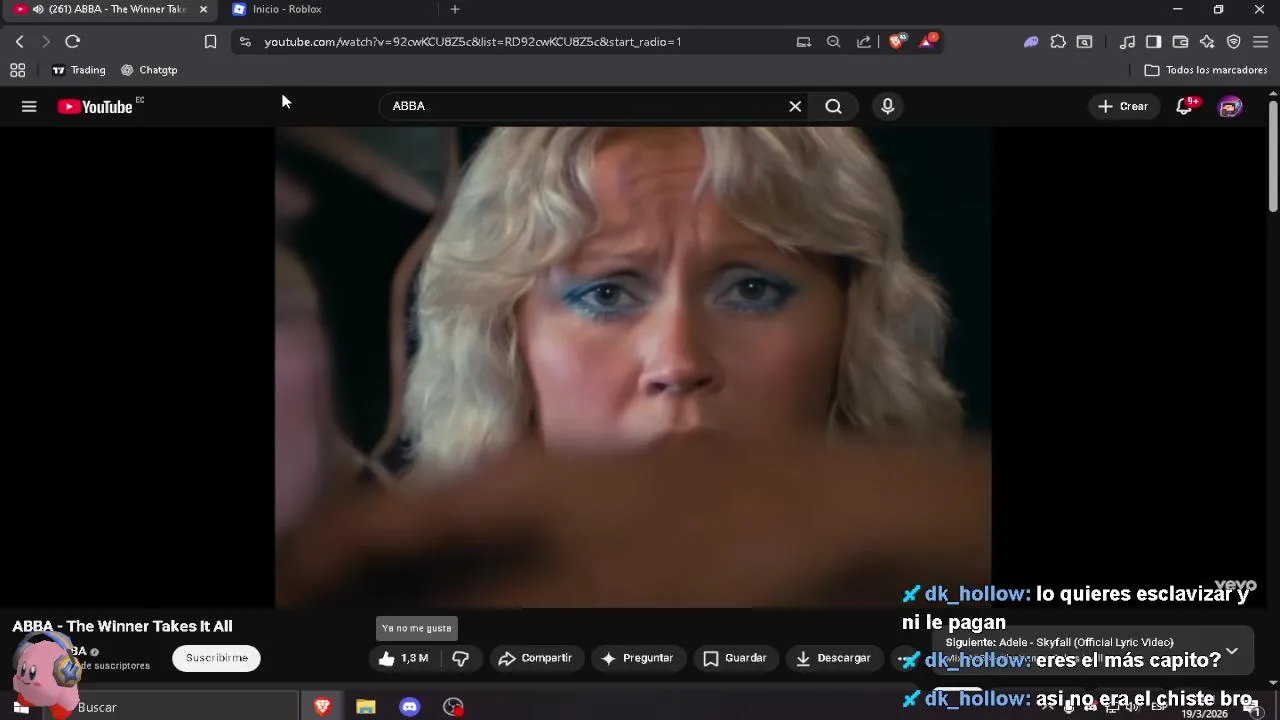Viewport: 1280px width, 720px height.
Task: Expand the Siguiente up-next panel chevron
Action: (1232, 650)
